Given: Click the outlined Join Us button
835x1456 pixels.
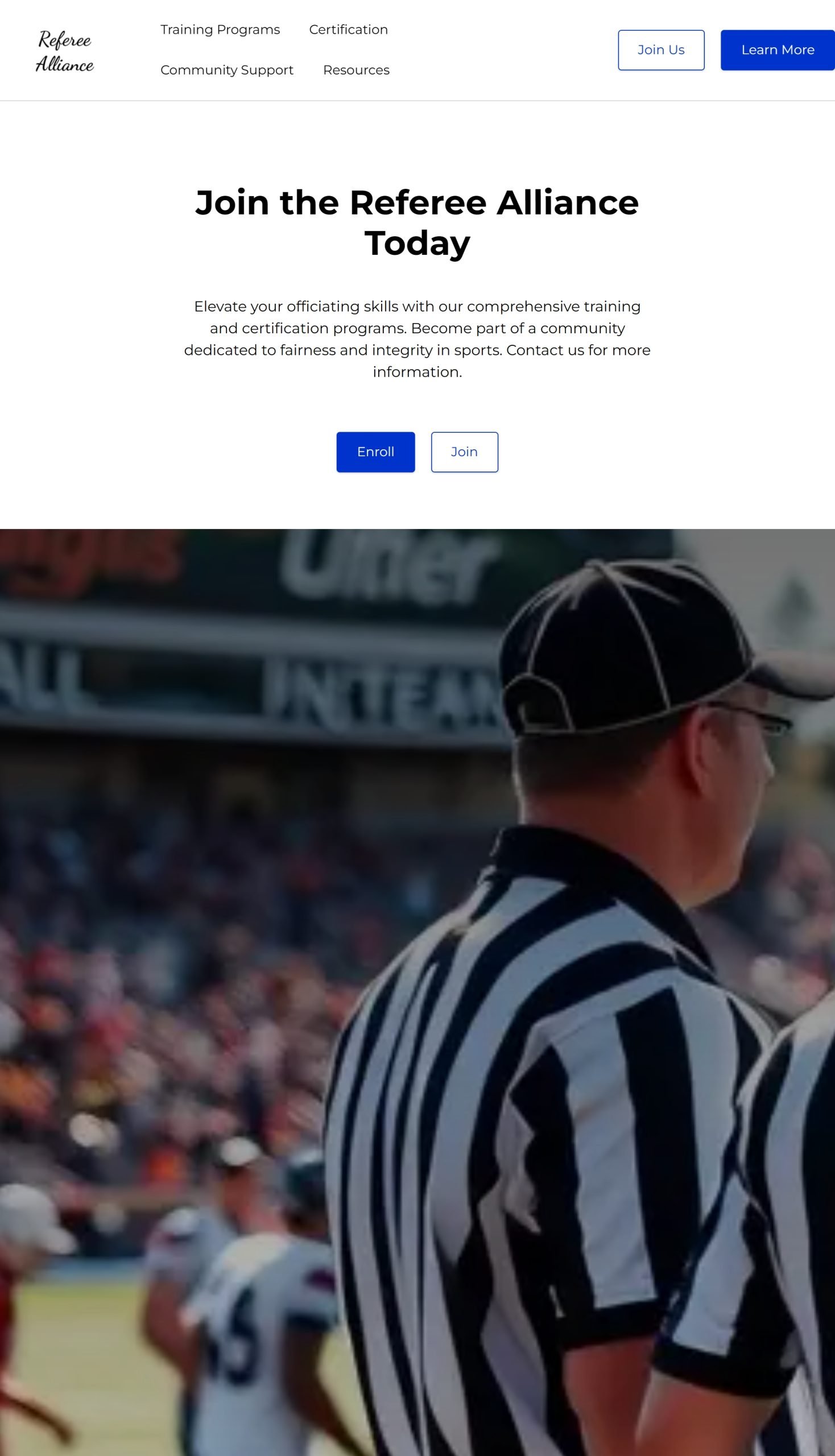Looking at the screenshot, I should click(x=662, y=50).
